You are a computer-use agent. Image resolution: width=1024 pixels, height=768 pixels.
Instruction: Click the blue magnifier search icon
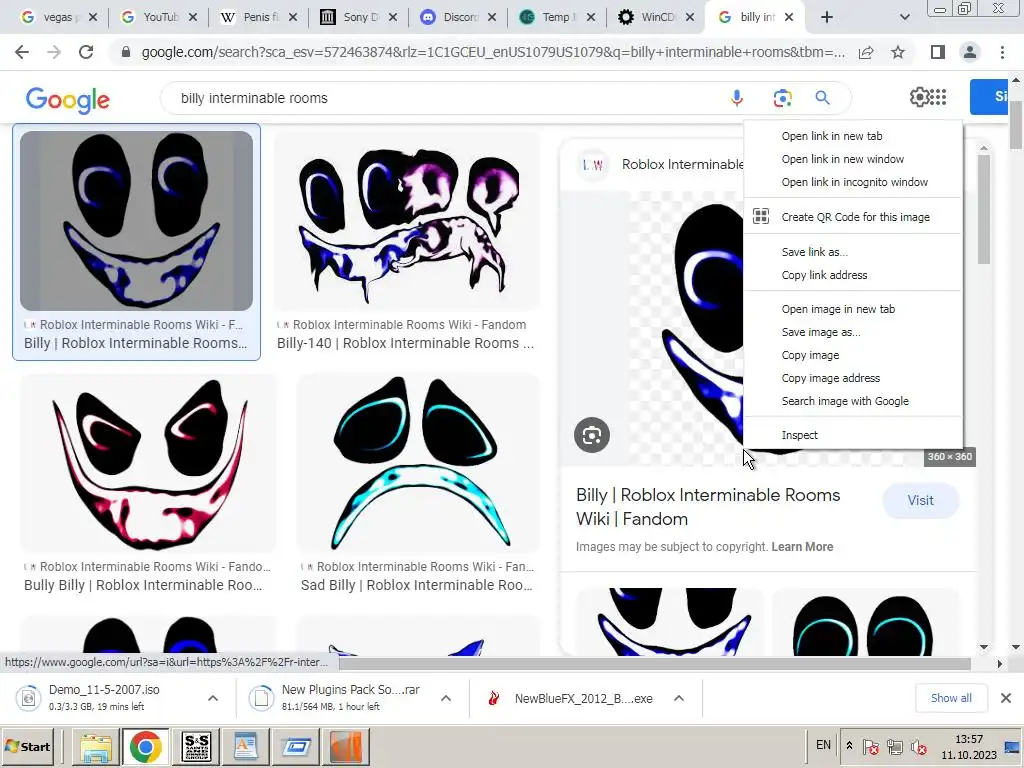click(822, 98)
